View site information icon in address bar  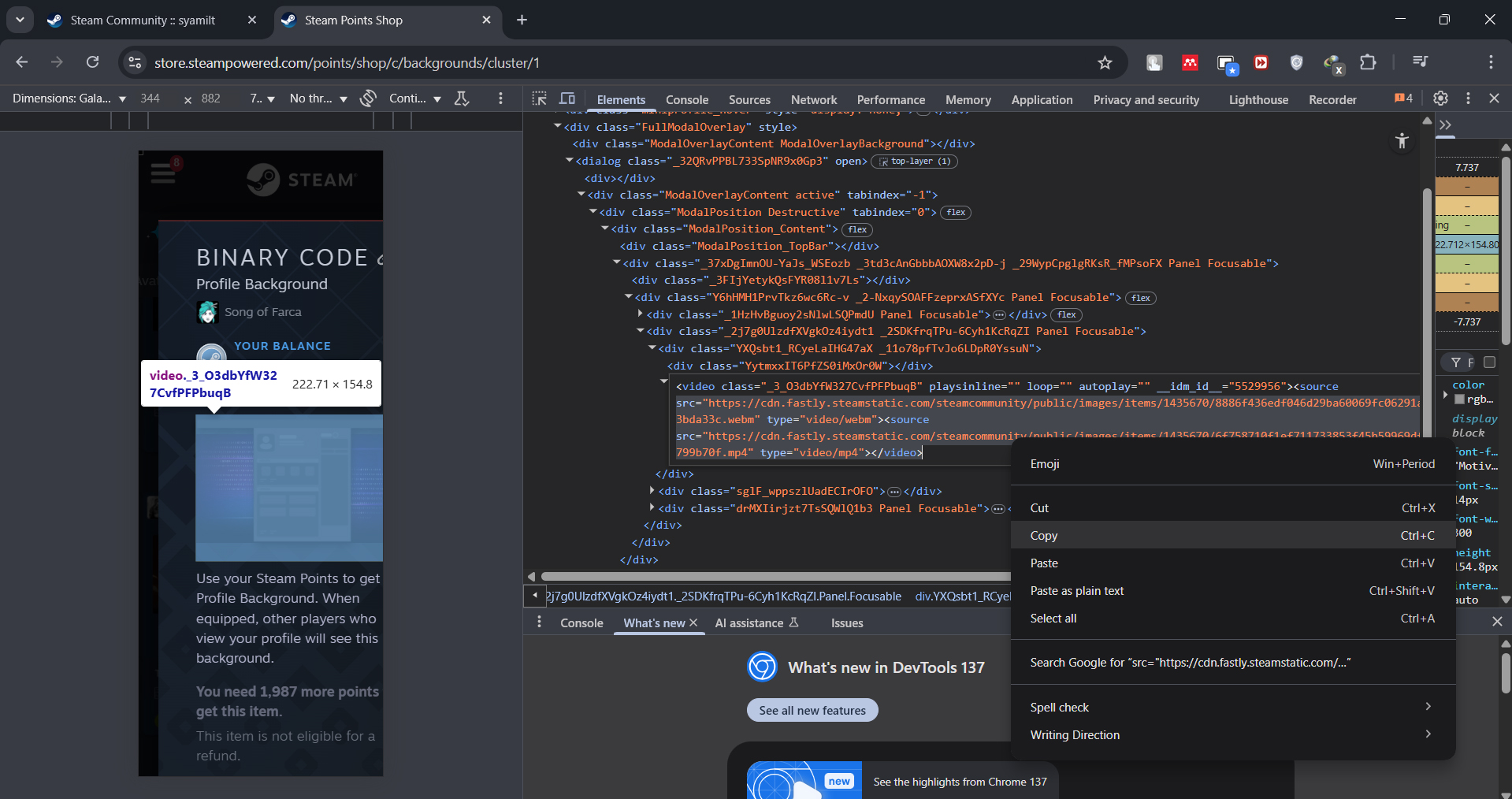[x=136, y=62]
